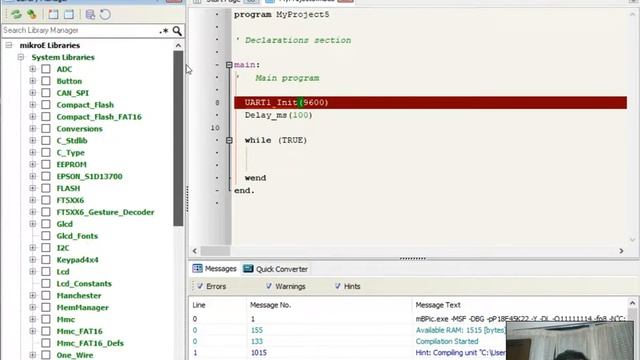Click the Quick Converter icon

point(248,269)
